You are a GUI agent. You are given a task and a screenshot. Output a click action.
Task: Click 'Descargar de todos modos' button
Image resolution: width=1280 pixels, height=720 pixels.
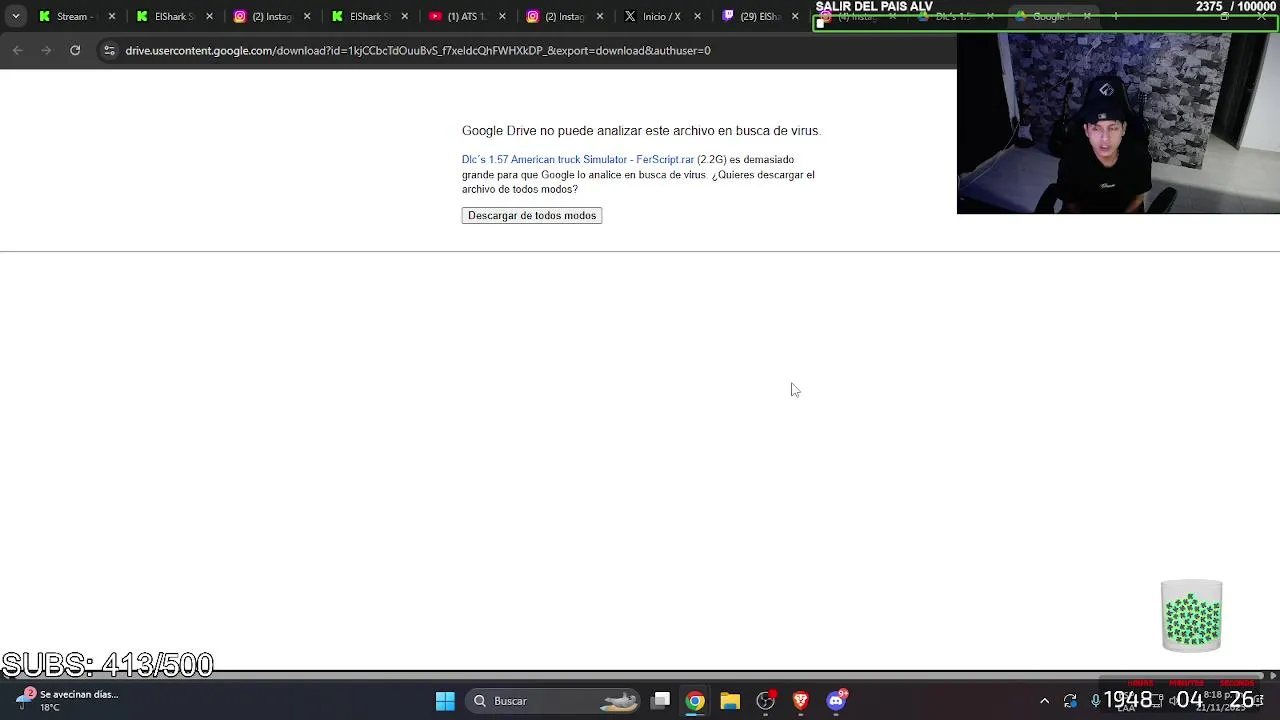tap(532, 215)
